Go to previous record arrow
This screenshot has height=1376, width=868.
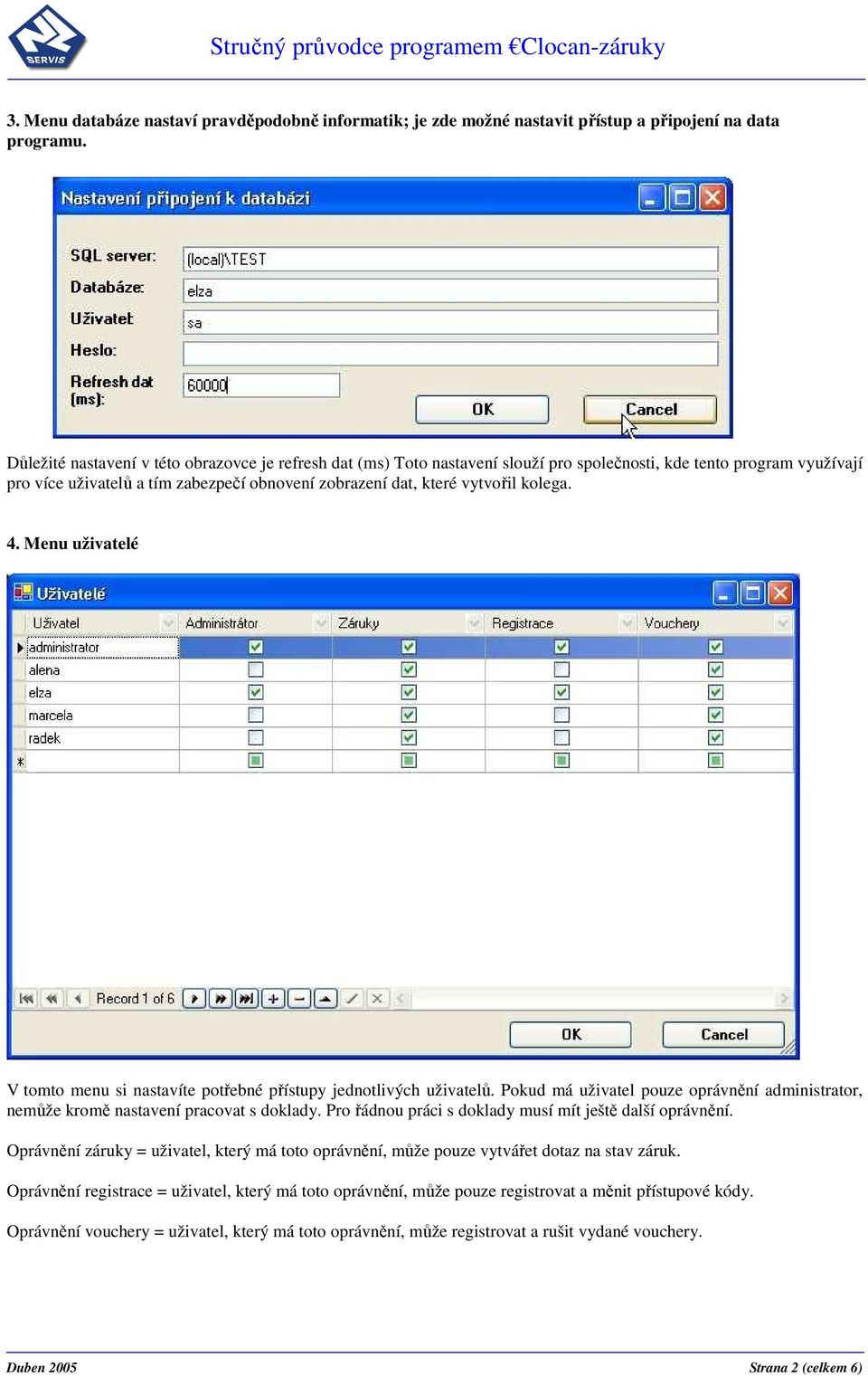pyautogui.click(x=78, y=999)
